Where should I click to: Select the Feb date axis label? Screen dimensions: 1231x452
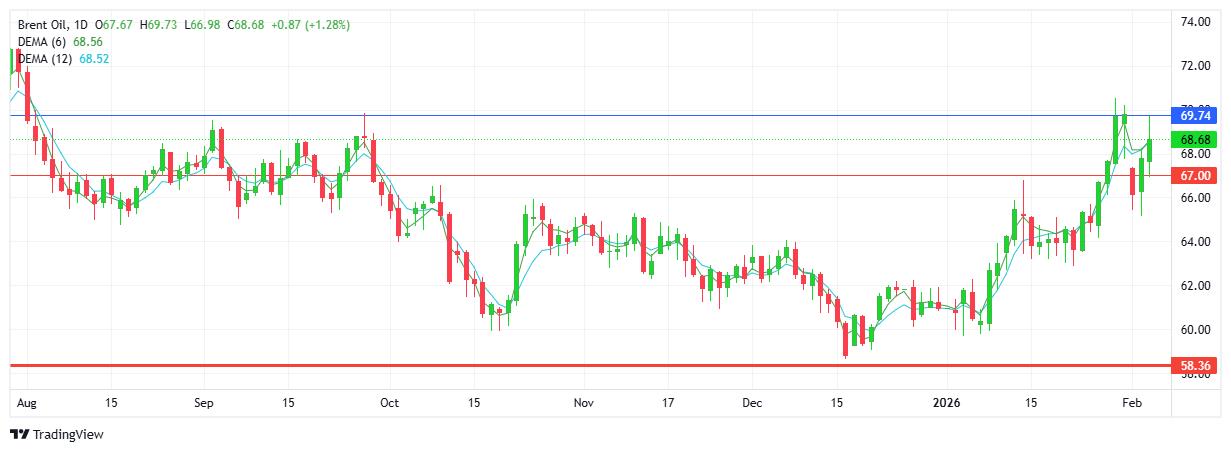pos(1131,403)
